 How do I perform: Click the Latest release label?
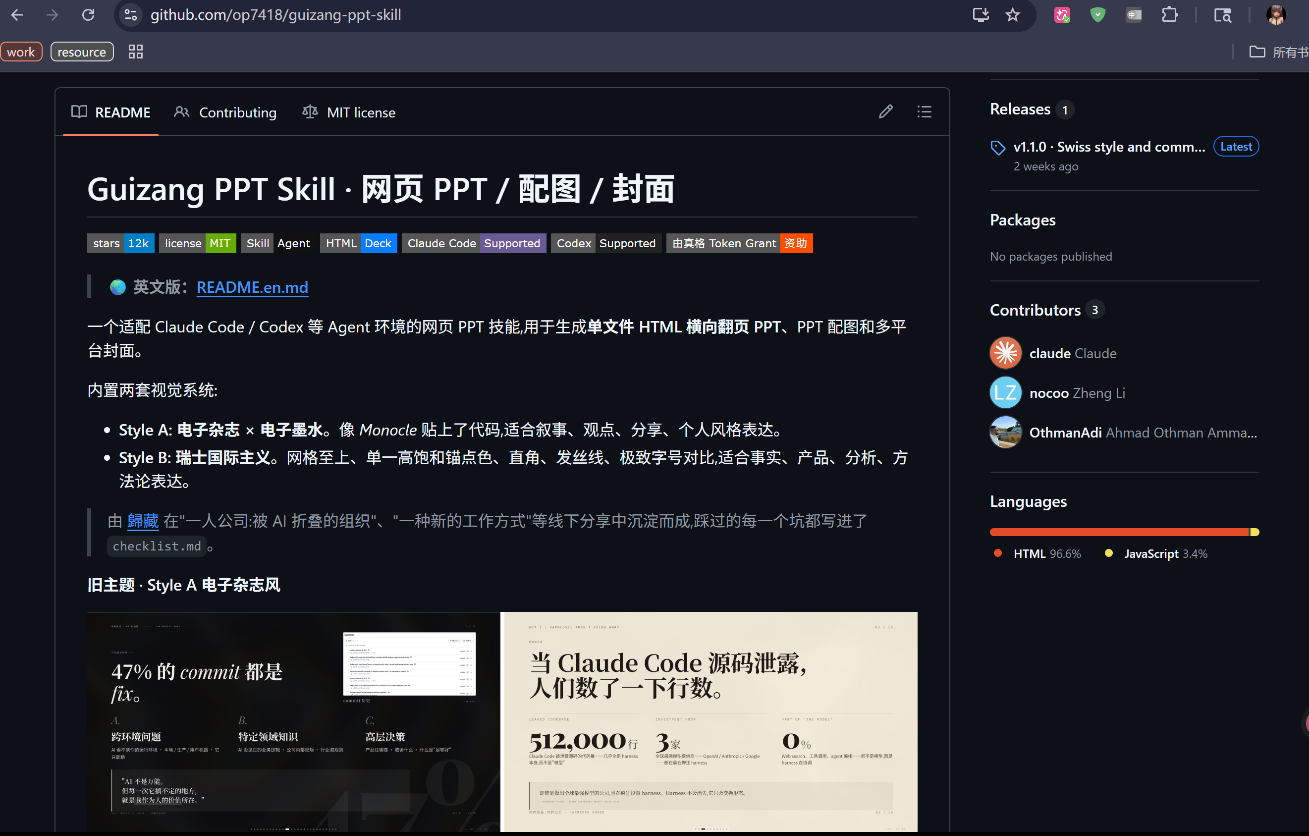[1236, 147]
